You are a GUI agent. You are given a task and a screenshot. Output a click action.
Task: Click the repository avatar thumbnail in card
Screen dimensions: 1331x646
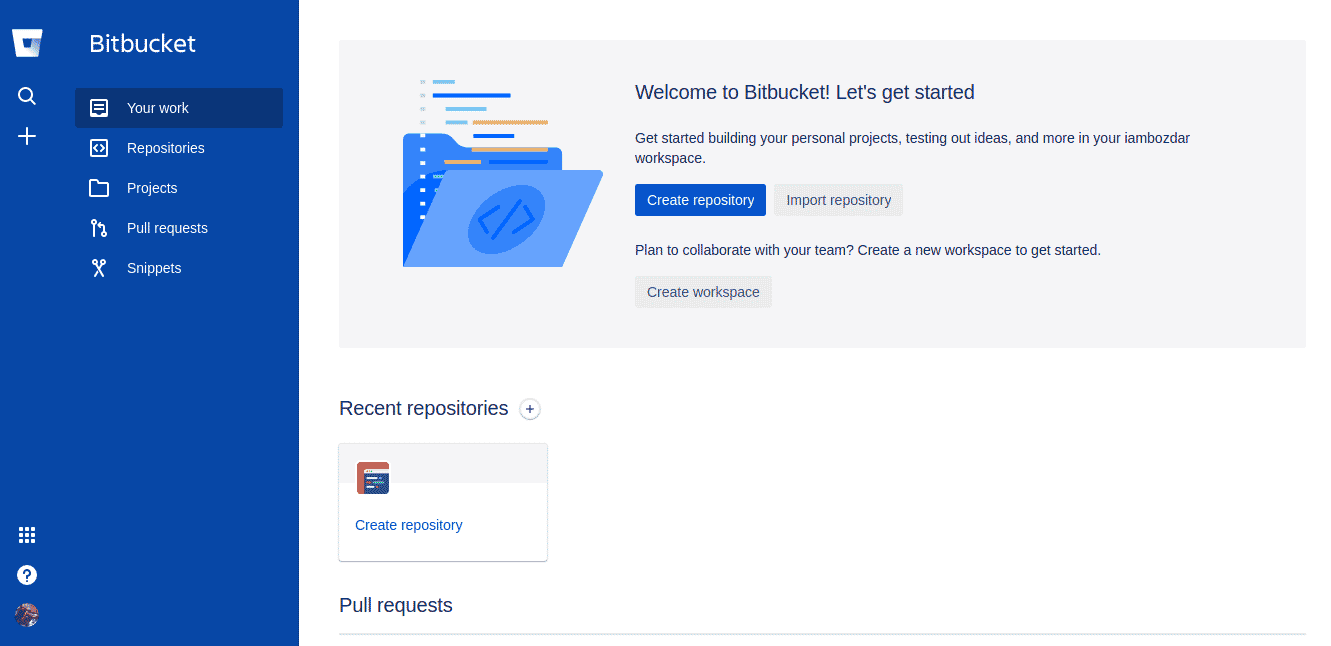pos(373,478)
